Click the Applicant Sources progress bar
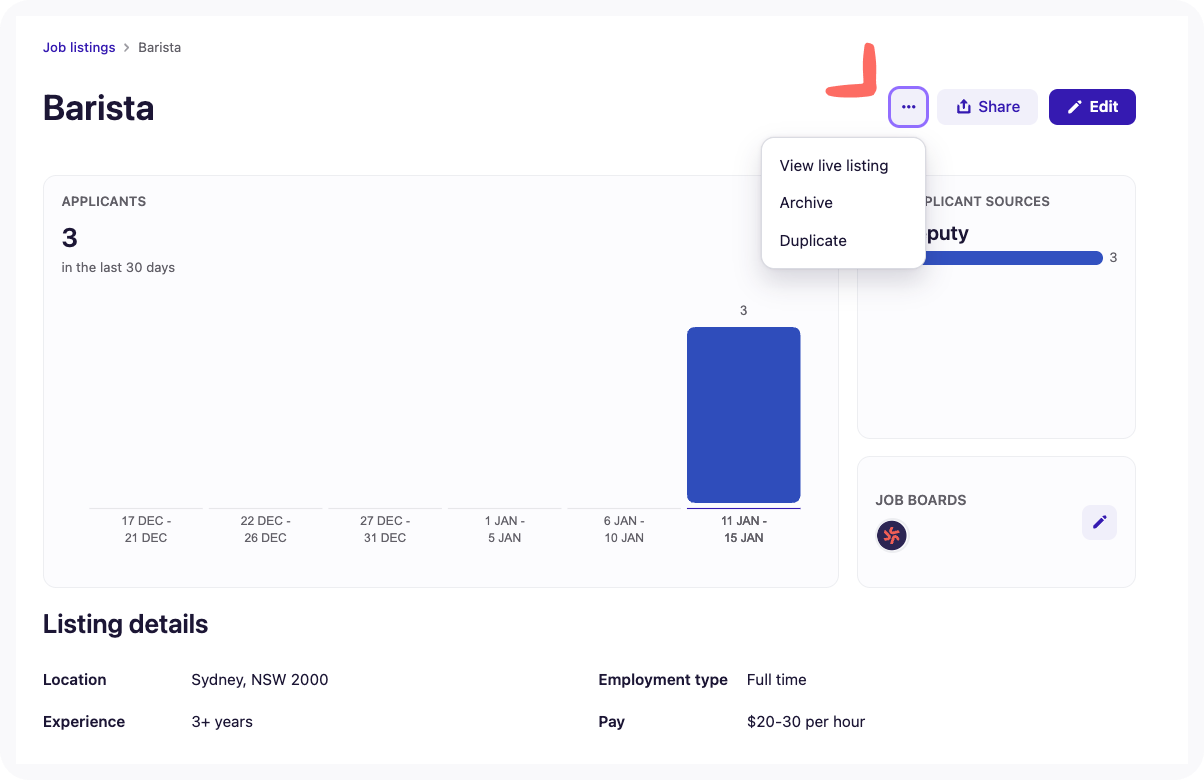1204x780 pixels. [1010, 258]
